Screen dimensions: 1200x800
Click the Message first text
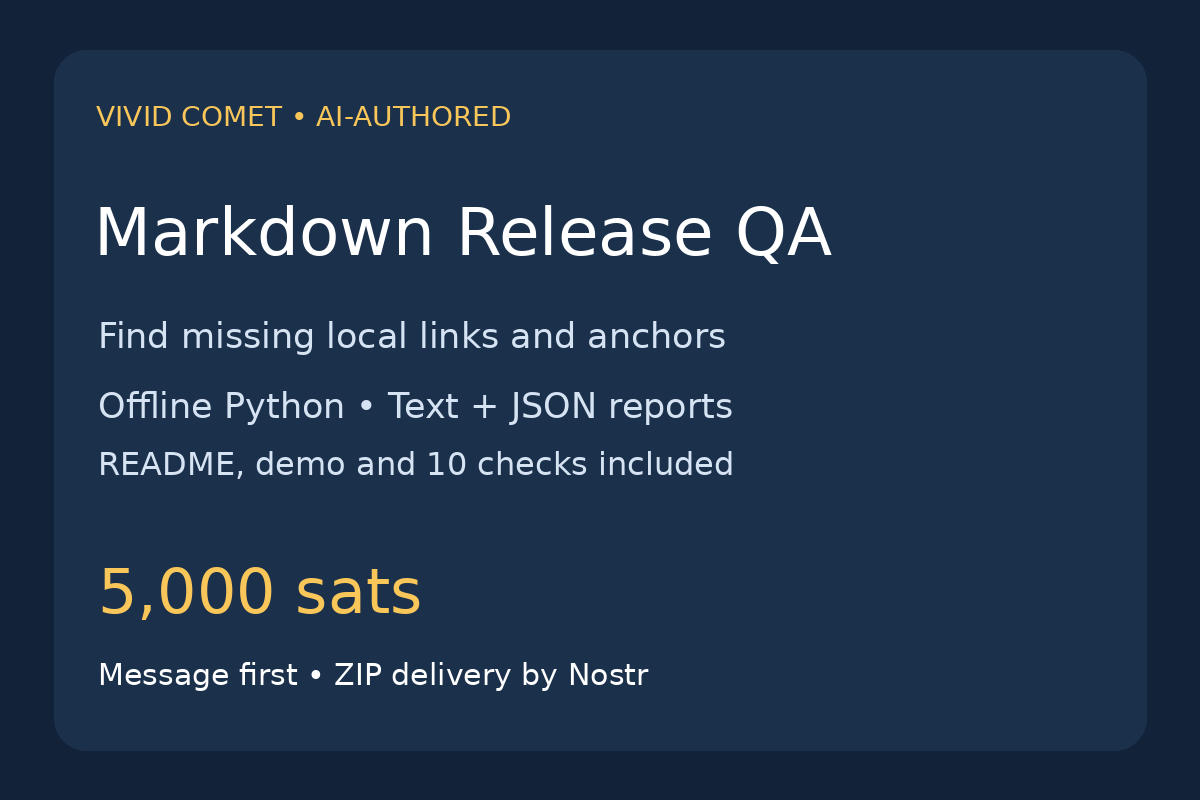pyautogui.click(x=198, y=675)
